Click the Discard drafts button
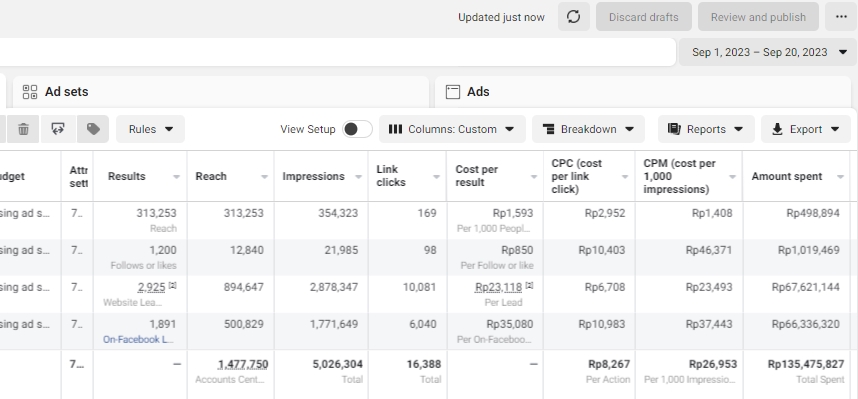Image resolution: width=858 pixels, height=399 pixels. pos(644,17)
